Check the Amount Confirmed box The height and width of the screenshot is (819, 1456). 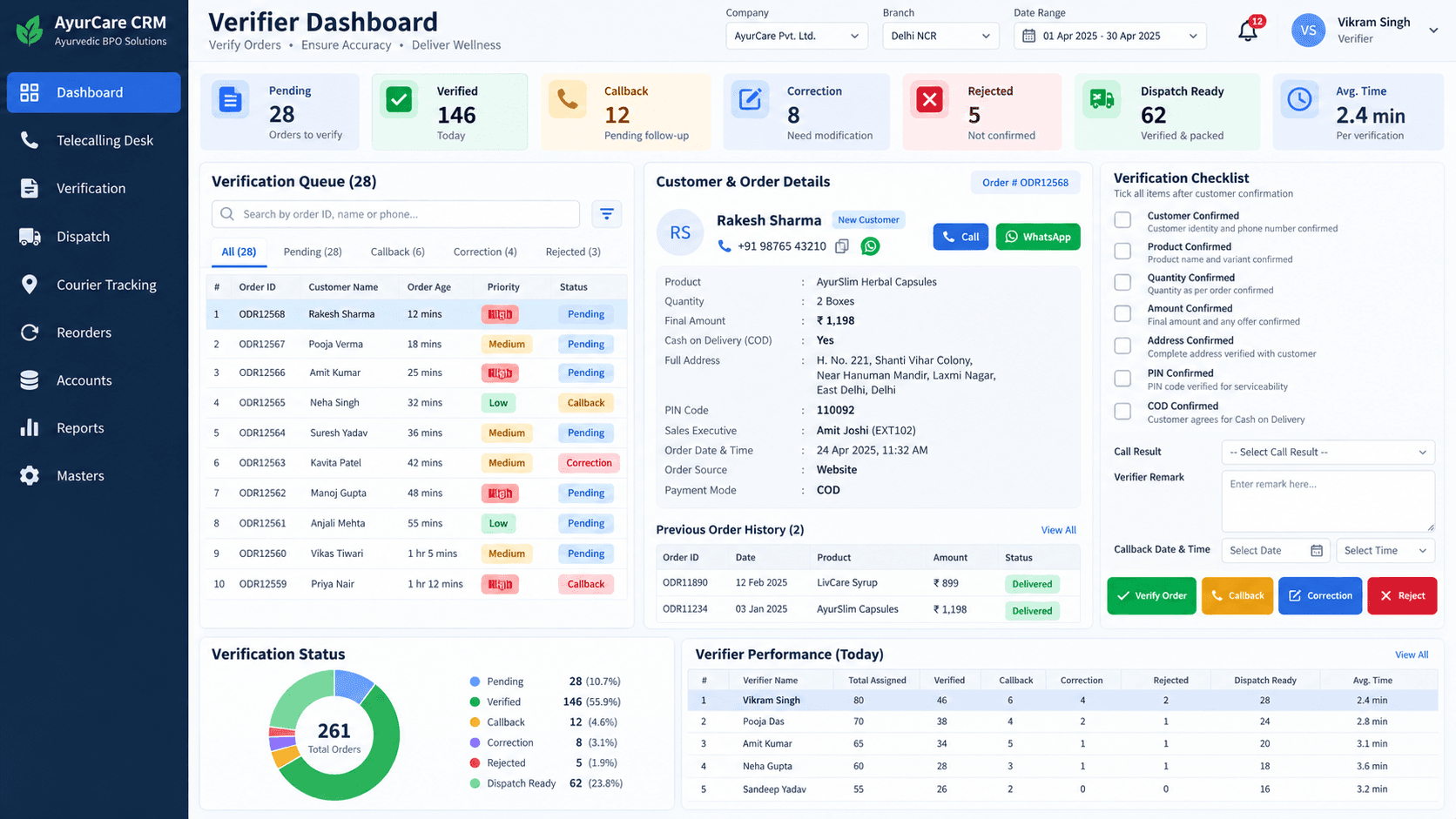click(1123, 313)
